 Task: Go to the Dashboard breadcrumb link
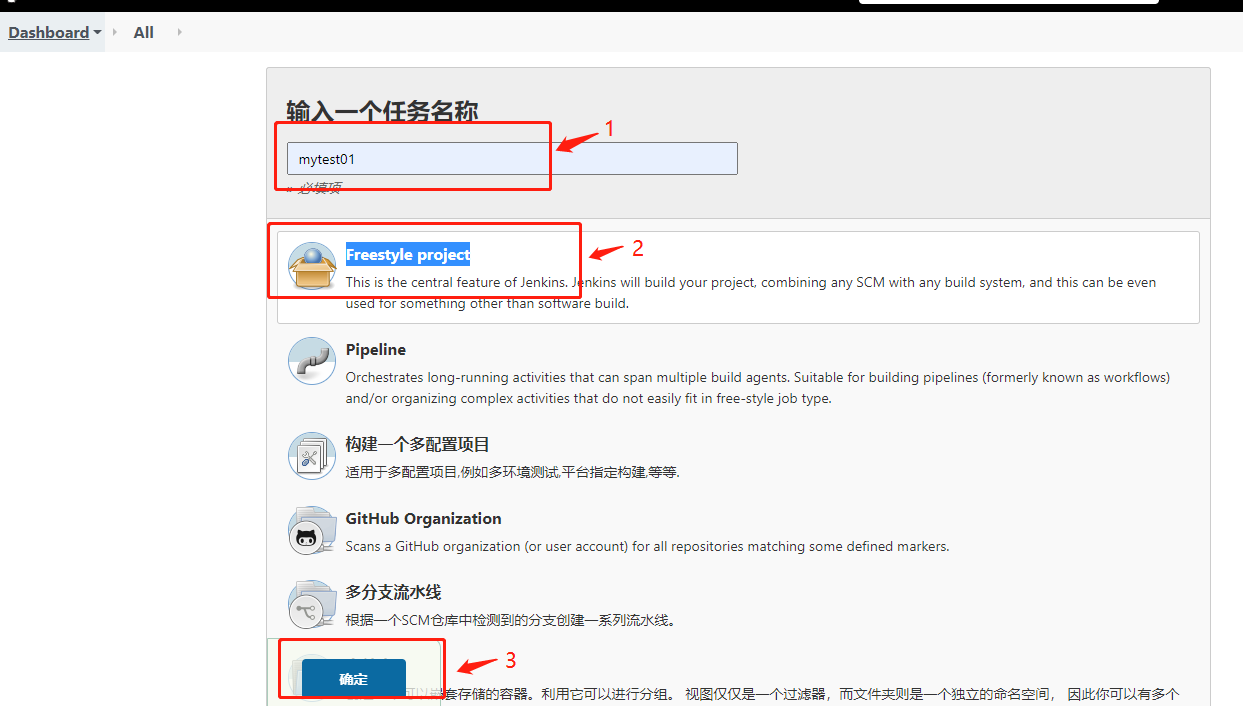click(x=49, y=32)
